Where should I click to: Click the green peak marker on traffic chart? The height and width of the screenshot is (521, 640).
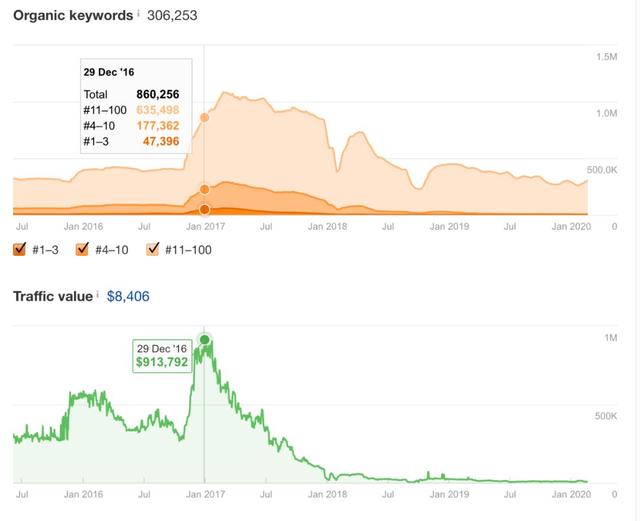(x=205, y=340)
